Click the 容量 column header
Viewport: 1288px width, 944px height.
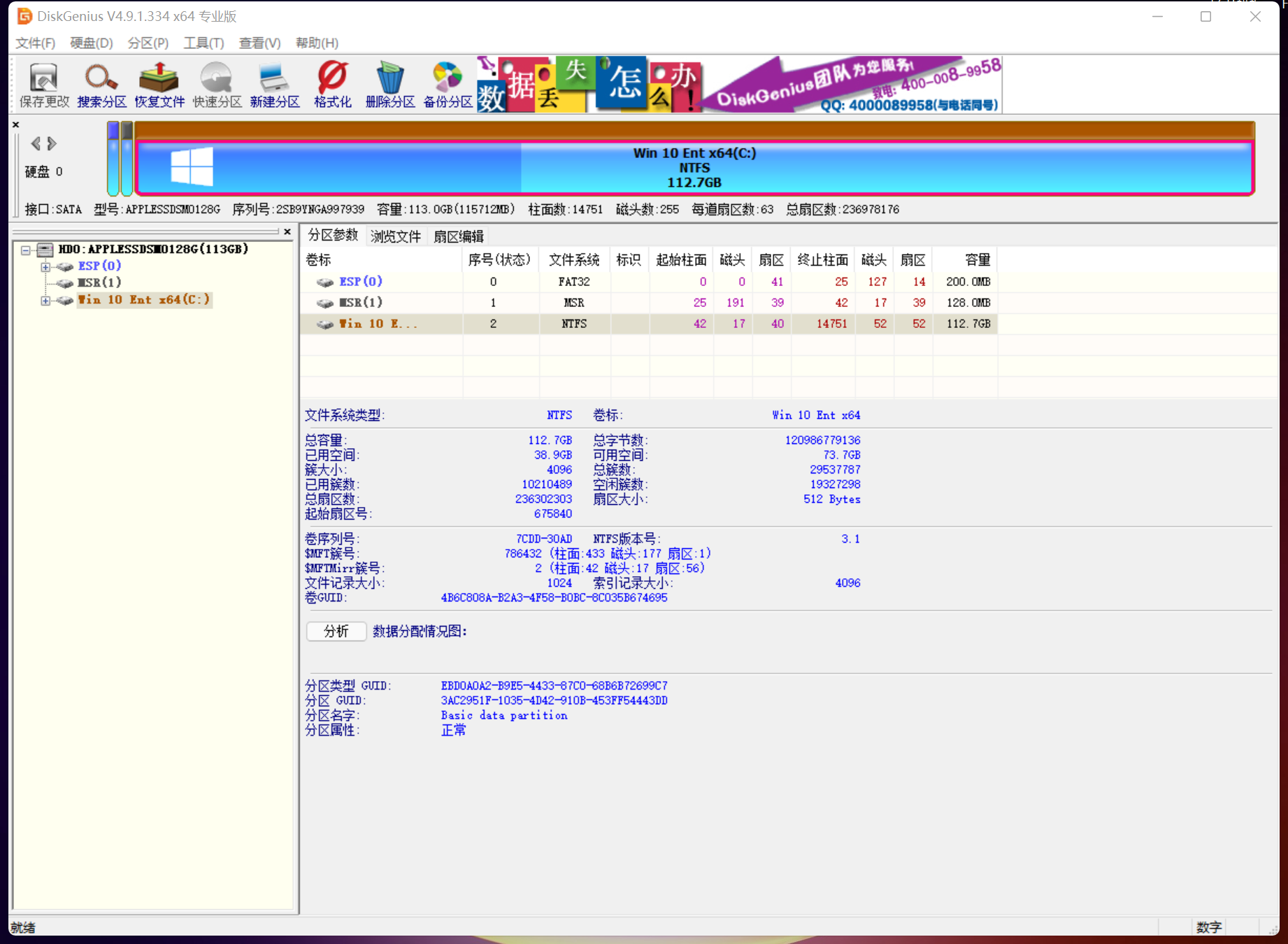click(x=965, y=260)
